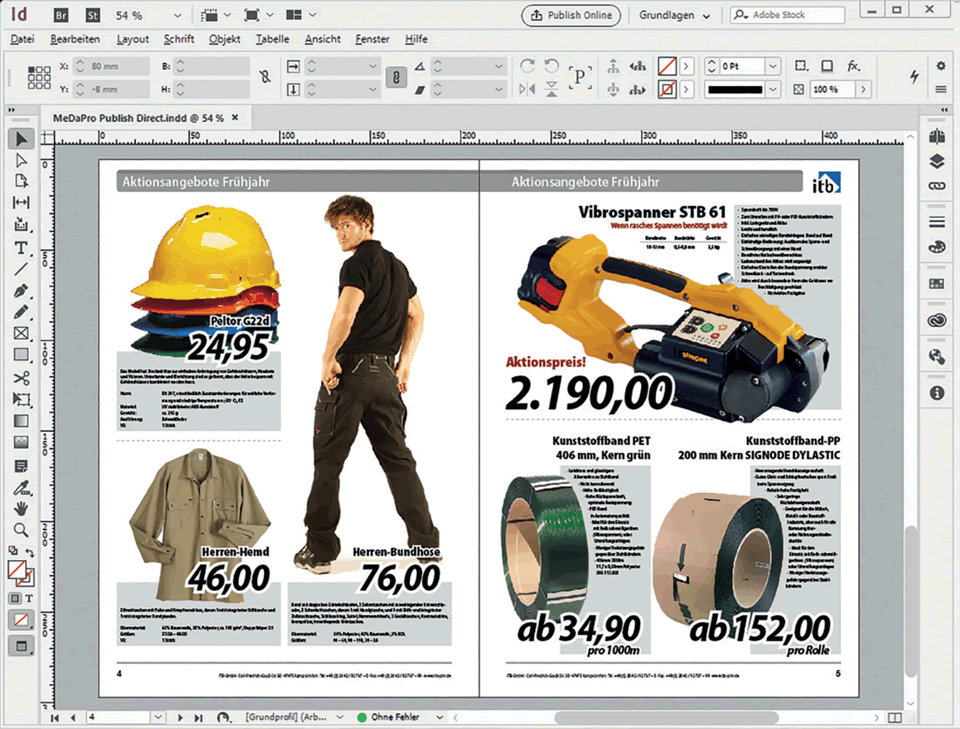
Task: Activate the Zoom magnifier tool
Action: coord(21,529)
